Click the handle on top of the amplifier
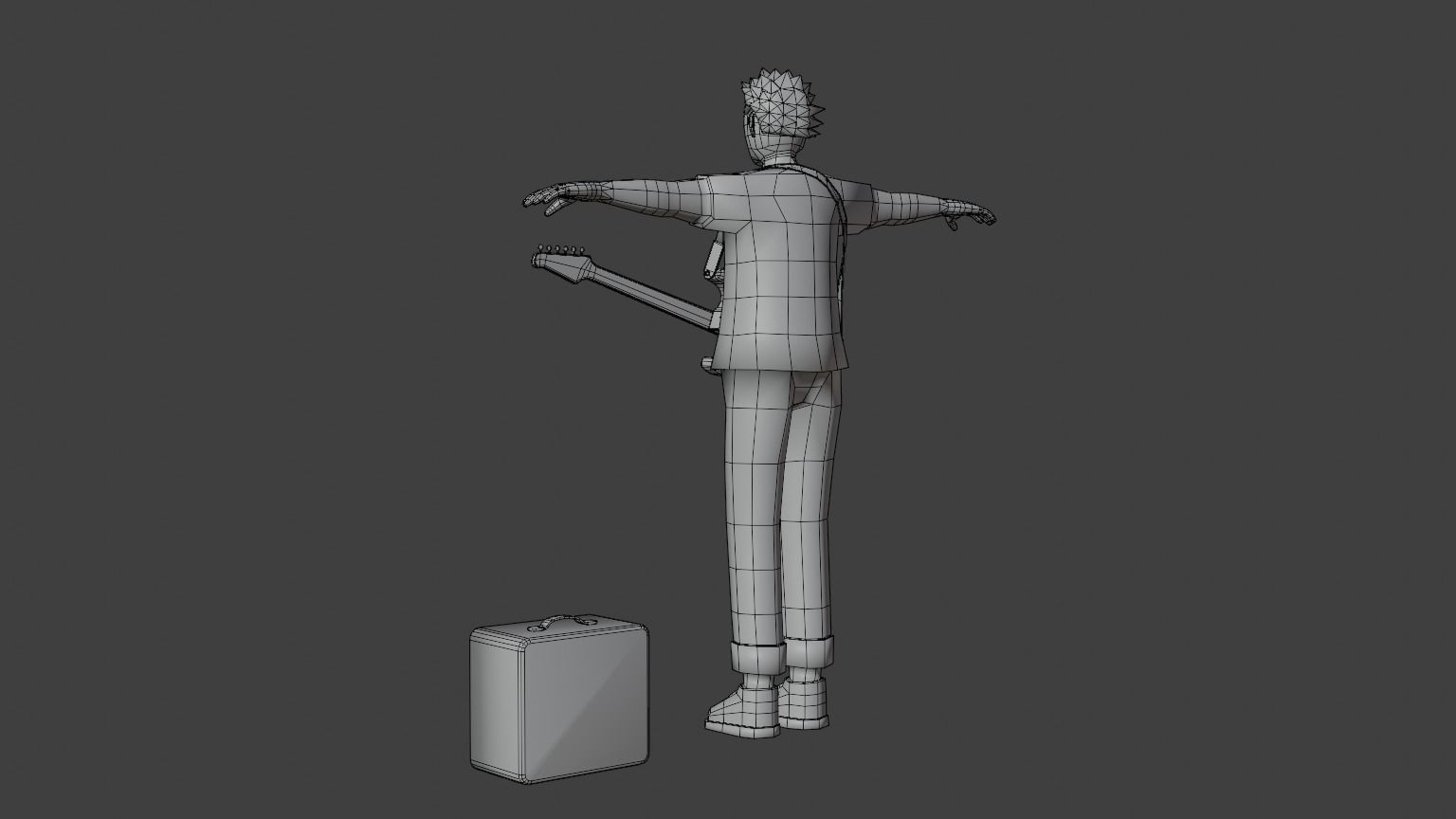 point(561,623)
